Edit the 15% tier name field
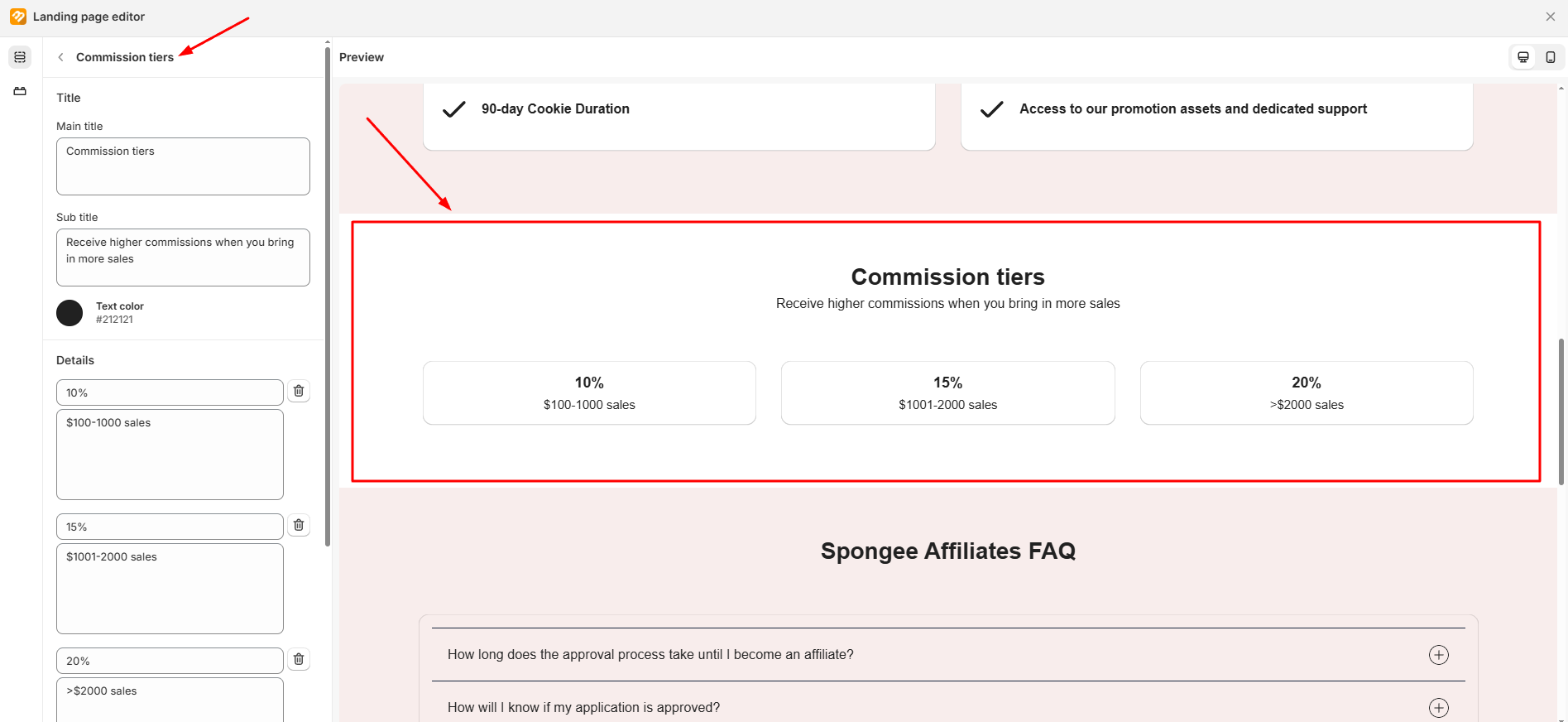The height and width of the screenshot is (722, 1568). pyautogui.click(x=170, y=527)
